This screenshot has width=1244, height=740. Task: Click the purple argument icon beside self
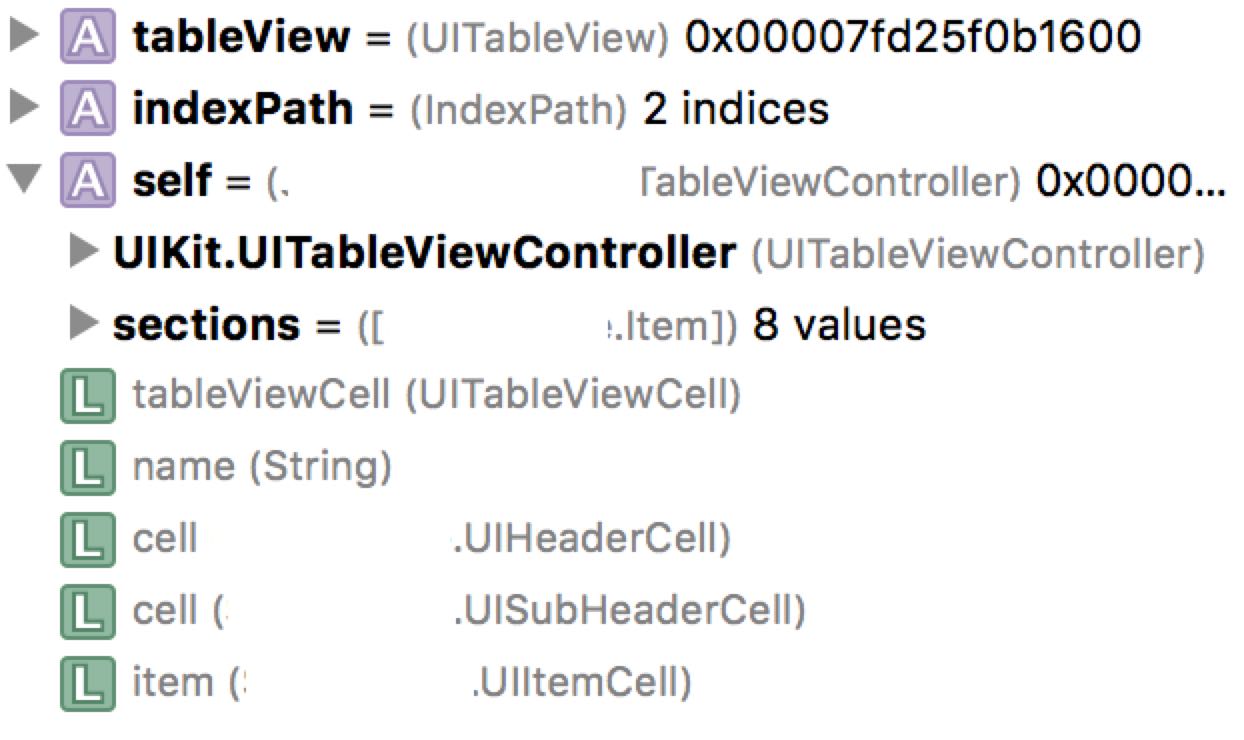tap(88, 181)
